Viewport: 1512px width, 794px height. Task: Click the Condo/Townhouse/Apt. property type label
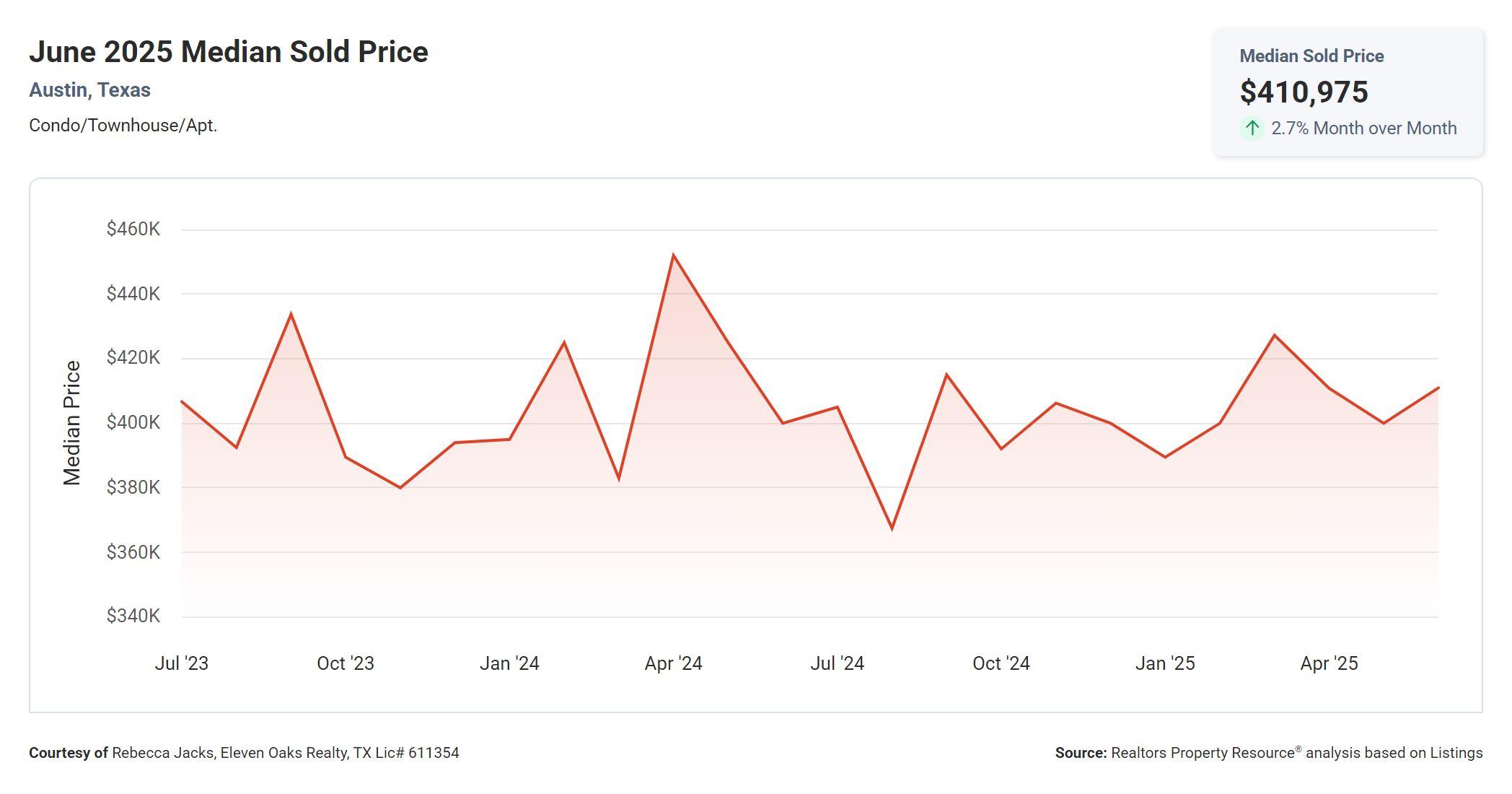point(123,126)
